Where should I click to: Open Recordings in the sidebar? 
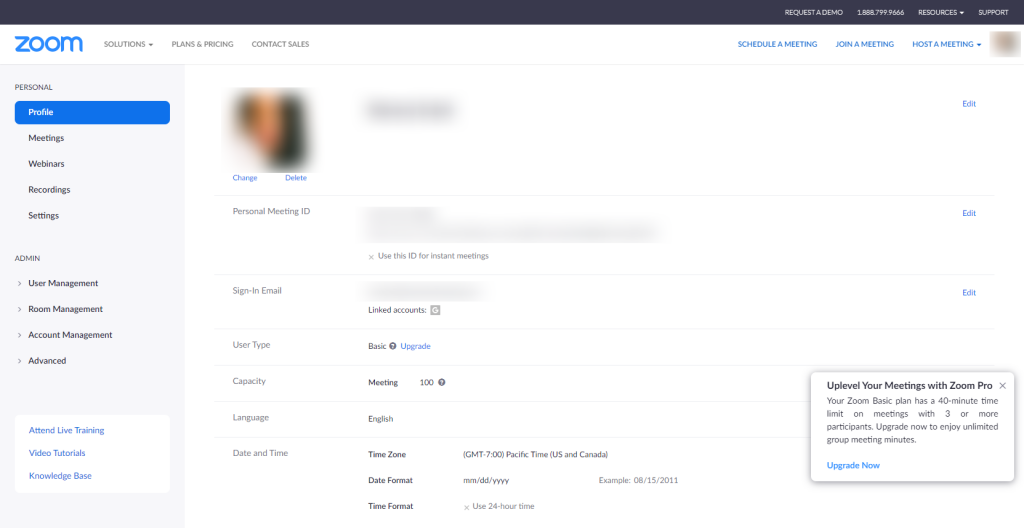(49, 190)
